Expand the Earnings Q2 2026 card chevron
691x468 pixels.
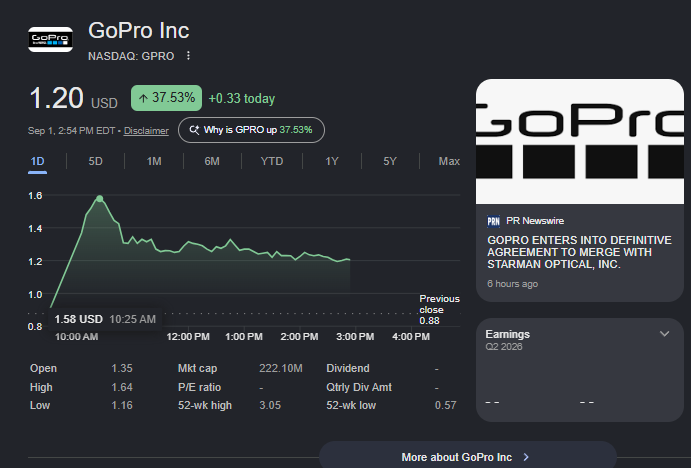point(665,334)
